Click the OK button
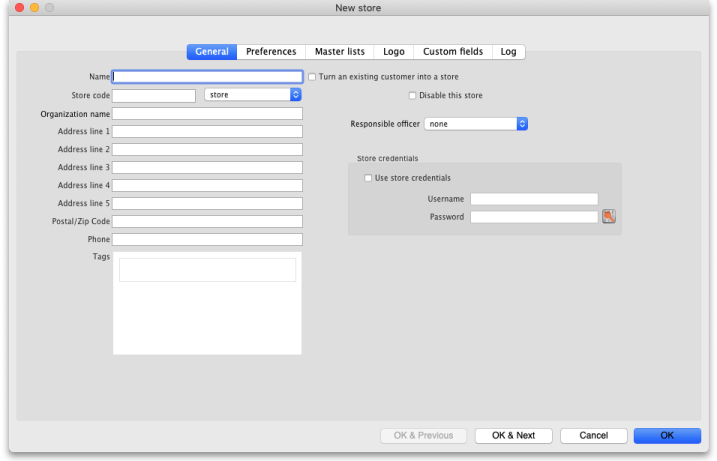The image size is (717, 461). (x=667, y=436)
